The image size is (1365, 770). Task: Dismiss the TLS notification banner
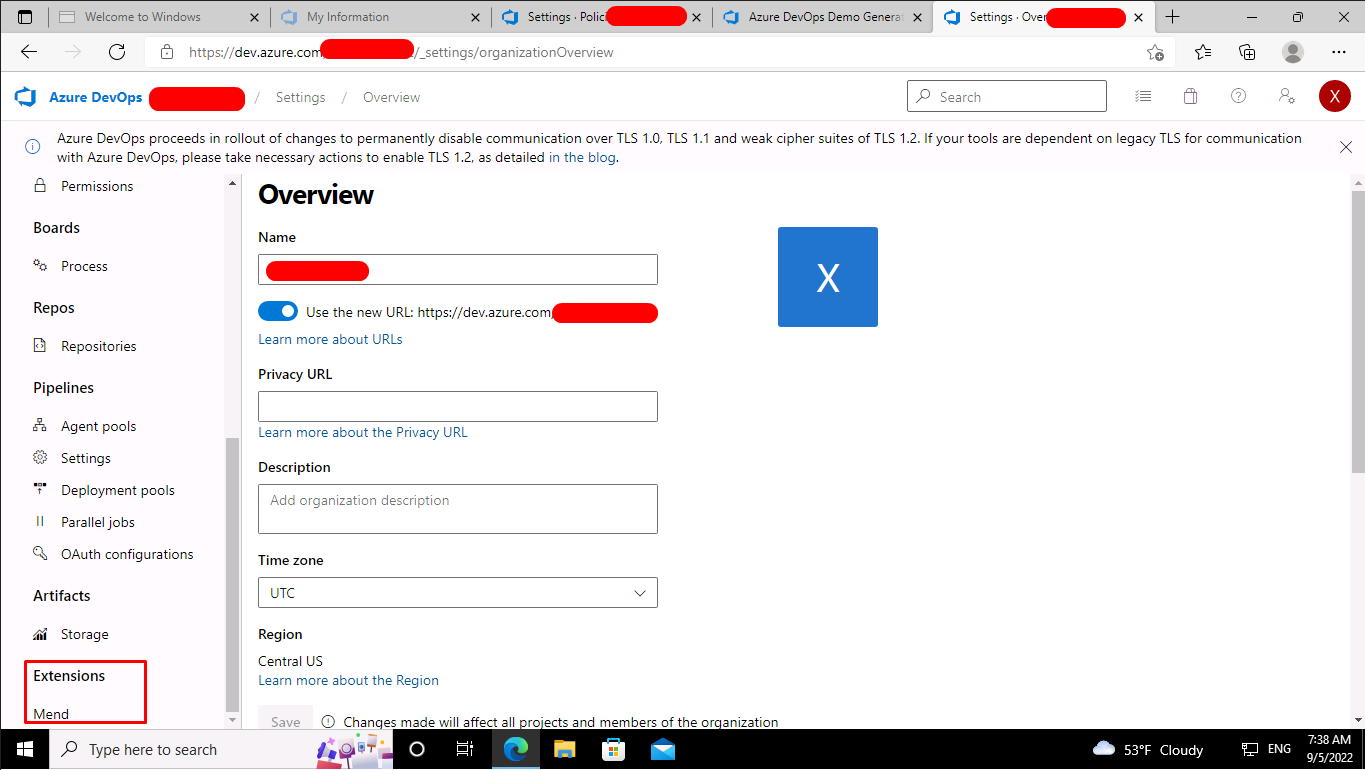1345,147
